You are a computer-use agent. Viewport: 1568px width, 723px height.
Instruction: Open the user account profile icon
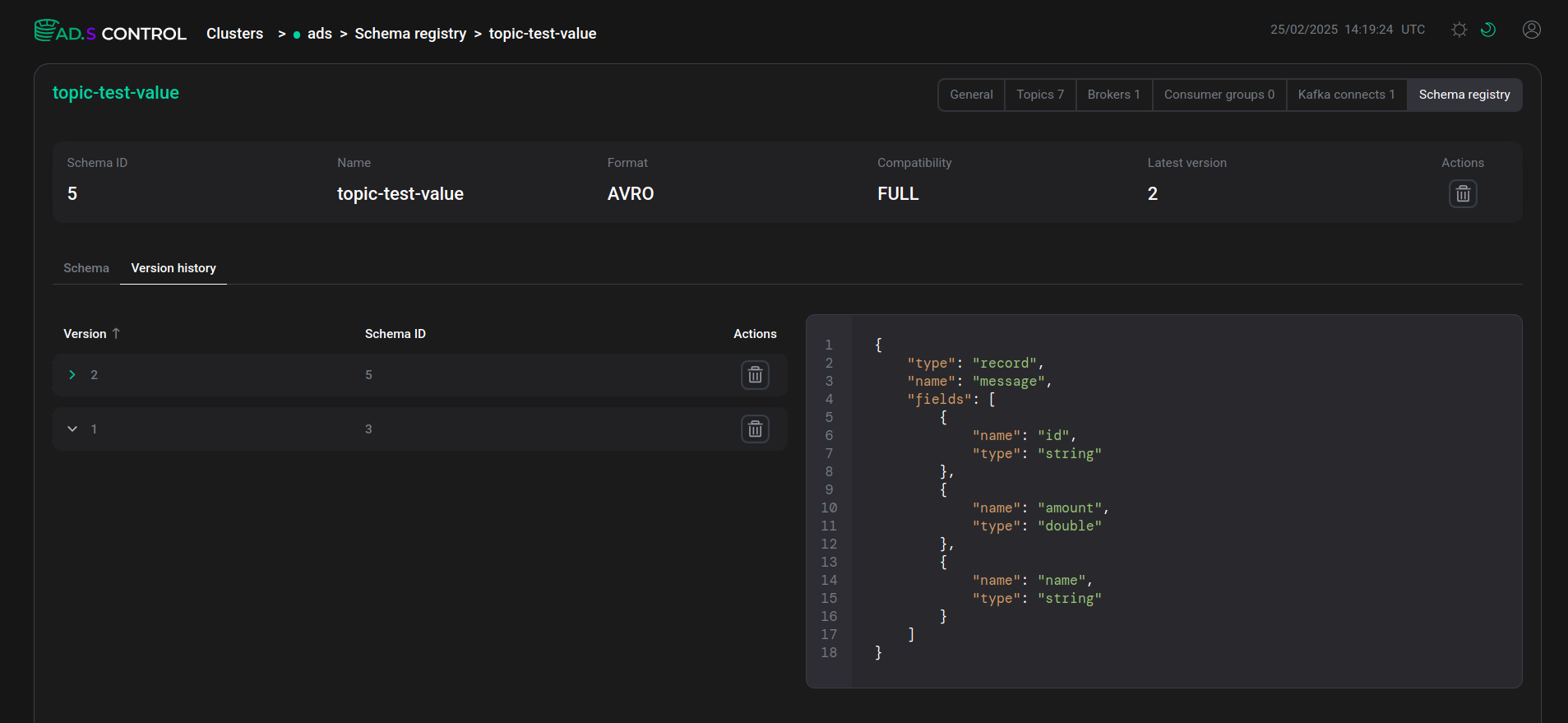click(1531, 30)
